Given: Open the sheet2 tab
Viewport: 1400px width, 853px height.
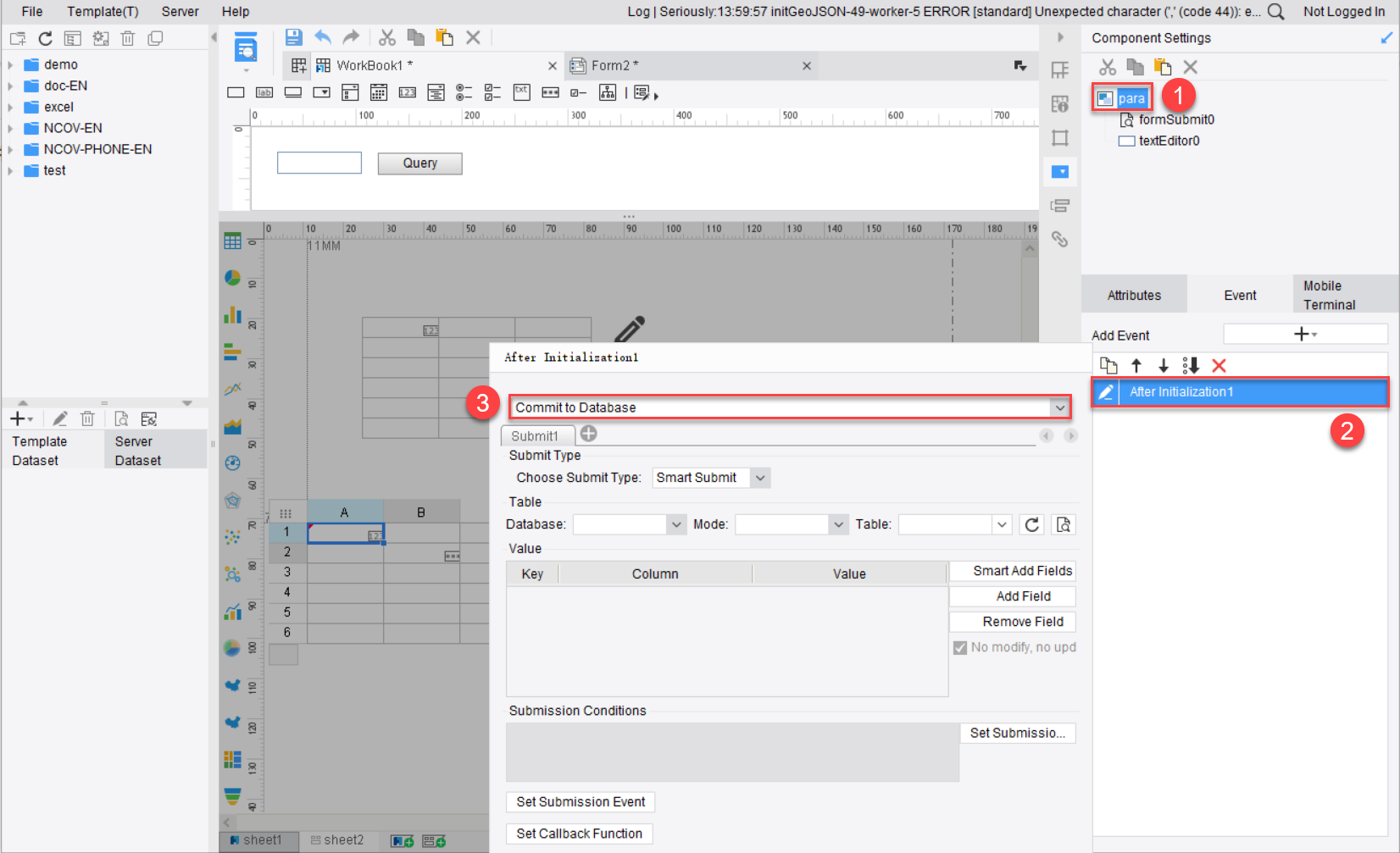Looking at the screenshot, I should click(336, 840).
